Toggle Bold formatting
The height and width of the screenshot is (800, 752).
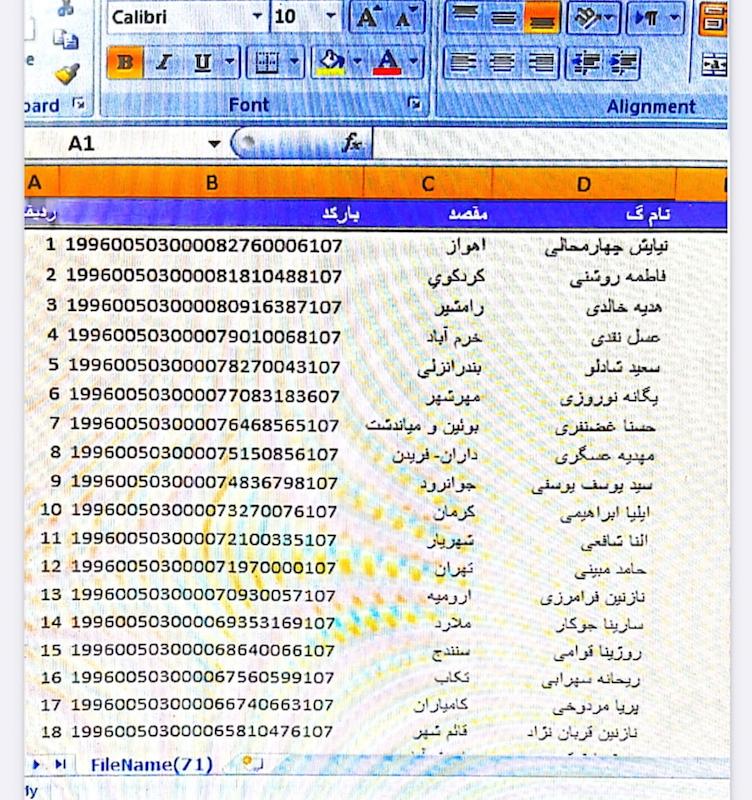pos(125,62)
